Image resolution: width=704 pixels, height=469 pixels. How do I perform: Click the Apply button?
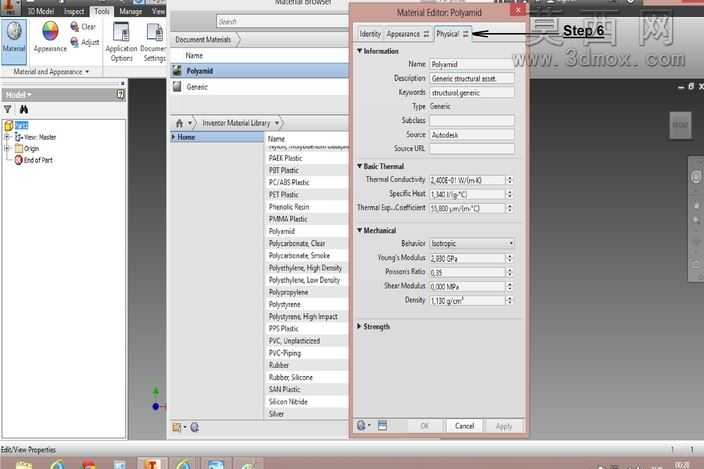(504, 426)
